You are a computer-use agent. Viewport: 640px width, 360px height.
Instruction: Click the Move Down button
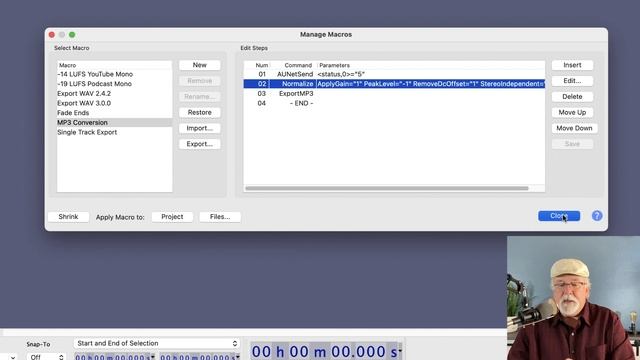coord(574,128)
